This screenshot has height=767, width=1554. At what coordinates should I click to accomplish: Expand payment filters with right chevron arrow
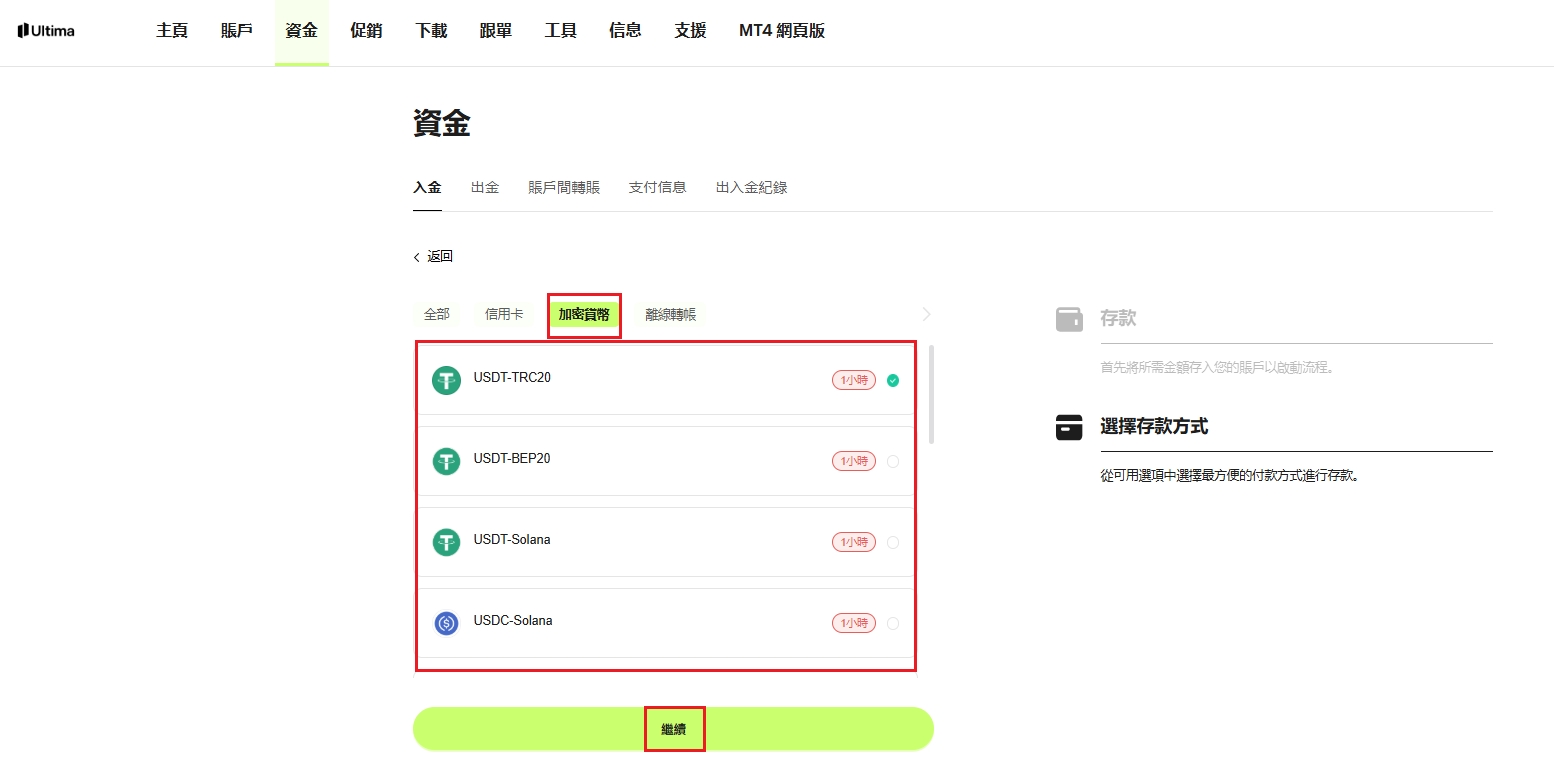tap(926, 314)
